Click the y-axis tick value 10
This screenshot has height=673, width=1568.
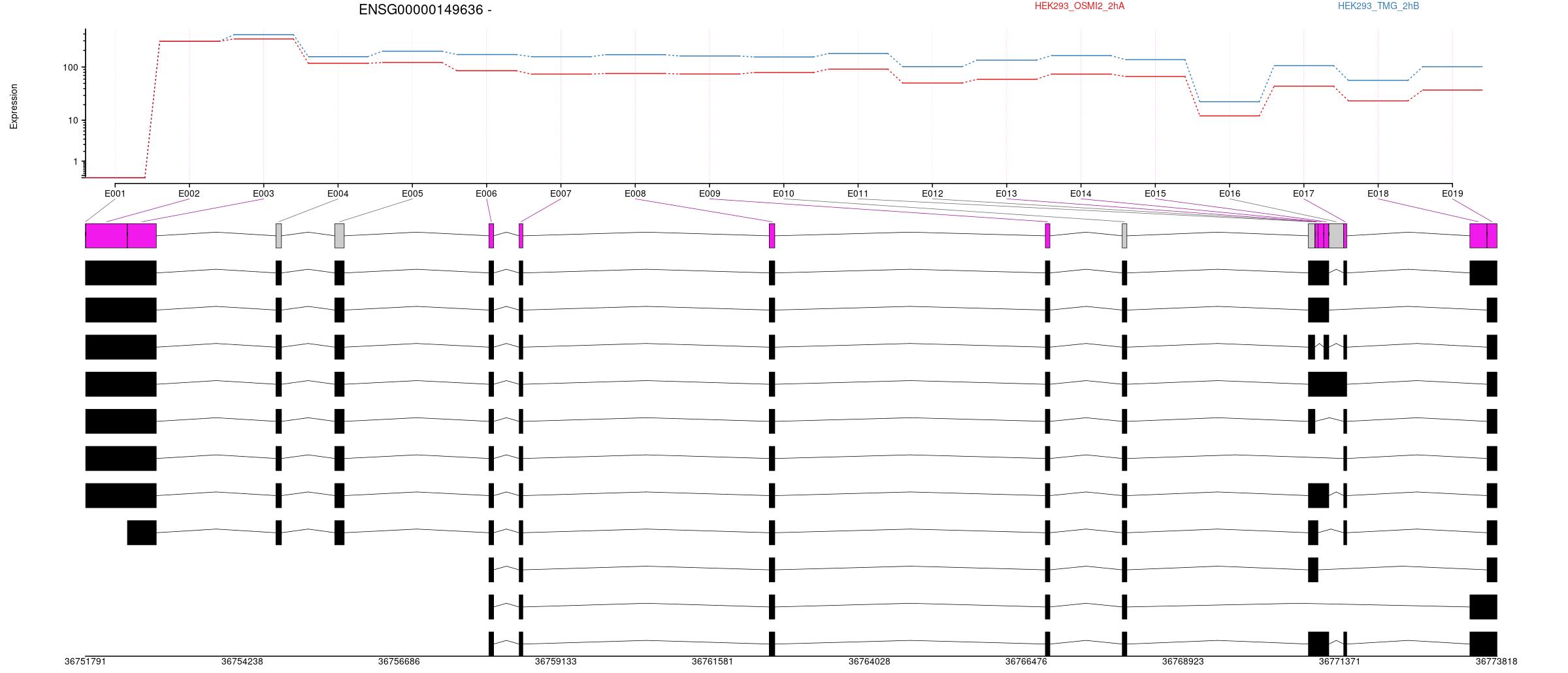pyautogui.click(x=73, y=120)
